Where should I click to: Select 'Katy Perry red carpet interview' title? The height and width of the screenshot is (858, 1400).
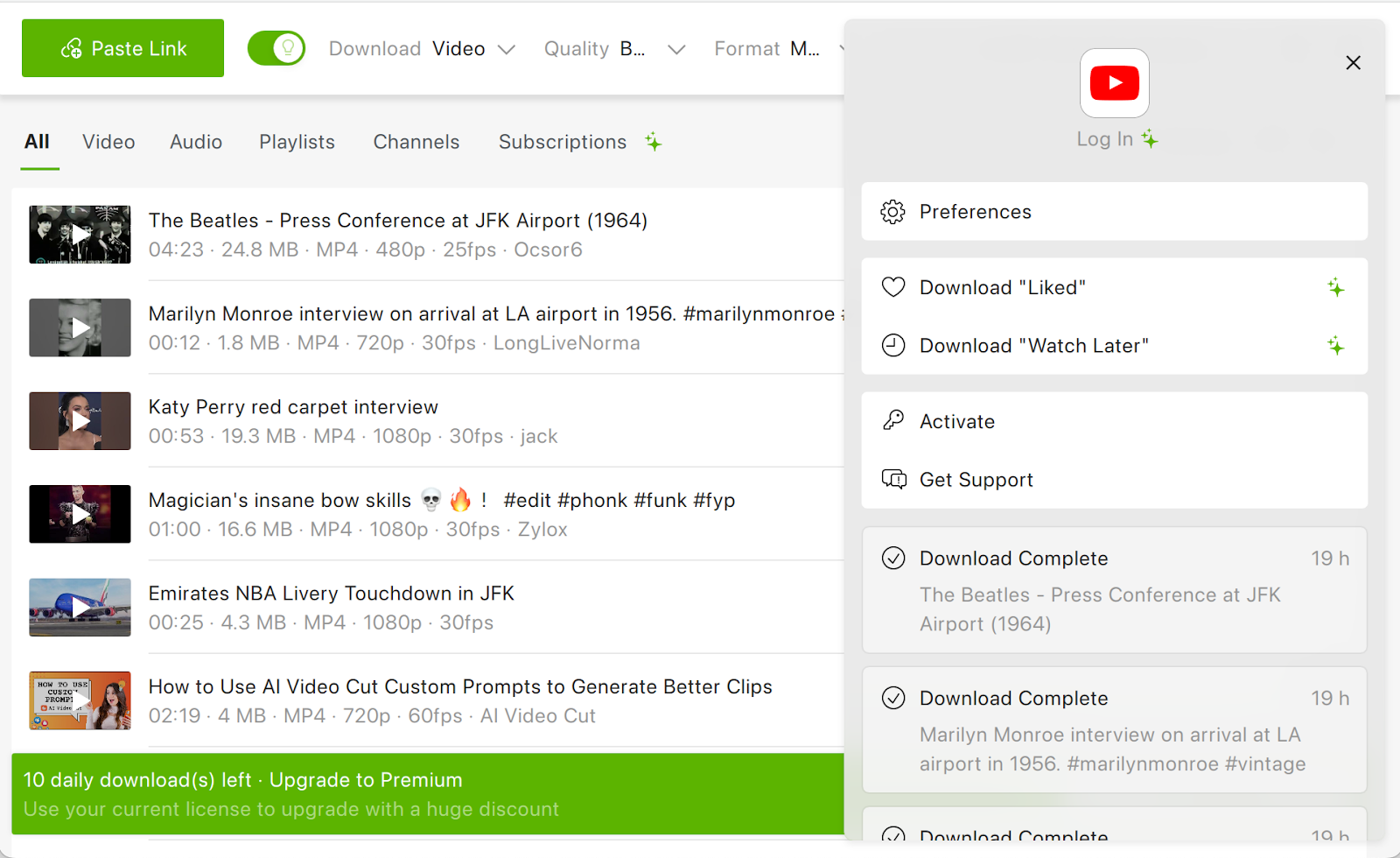coord(293,407)
